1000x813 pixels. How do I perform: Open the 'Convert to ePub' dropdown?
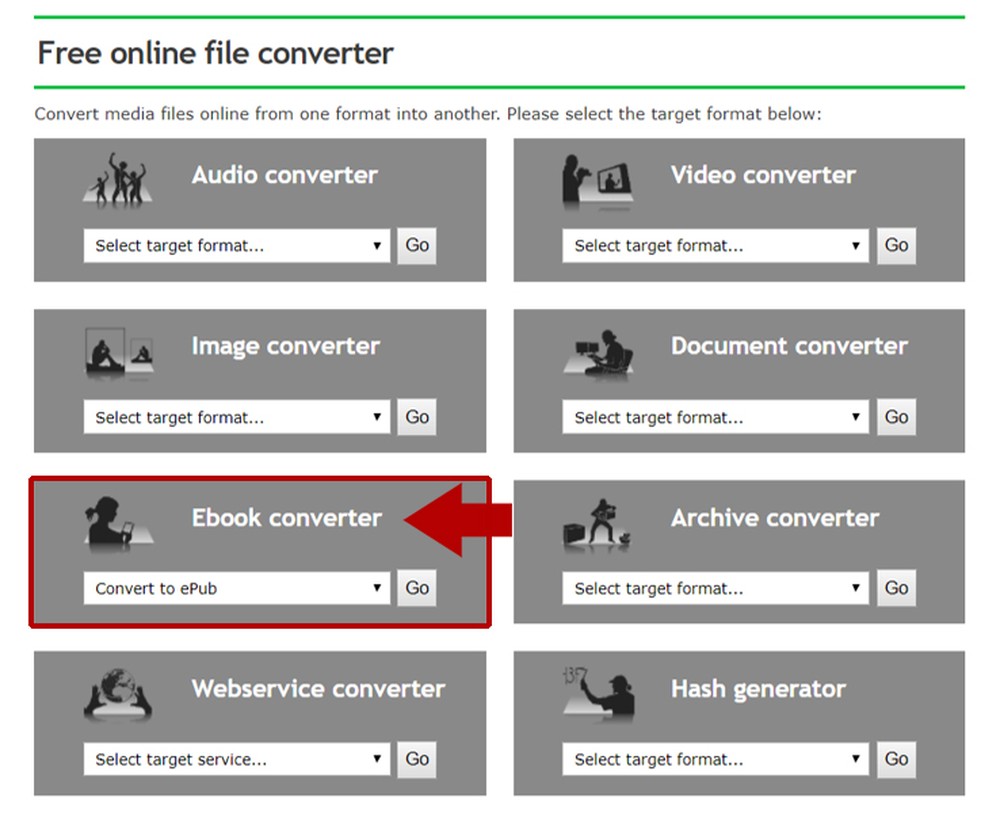[x=236, y=588]
